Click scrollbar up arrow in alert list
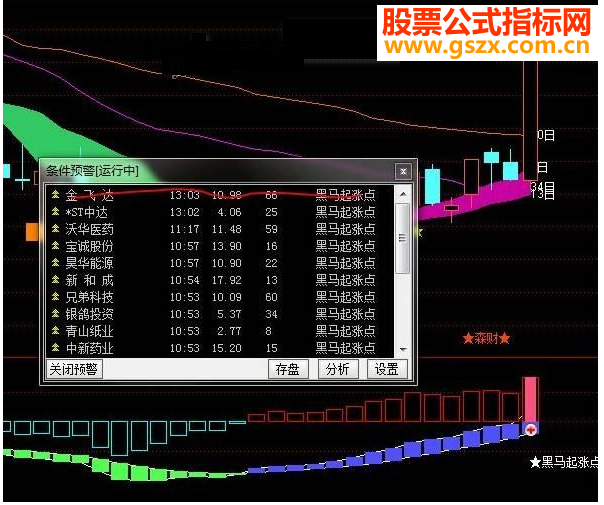 click(403, 195)
